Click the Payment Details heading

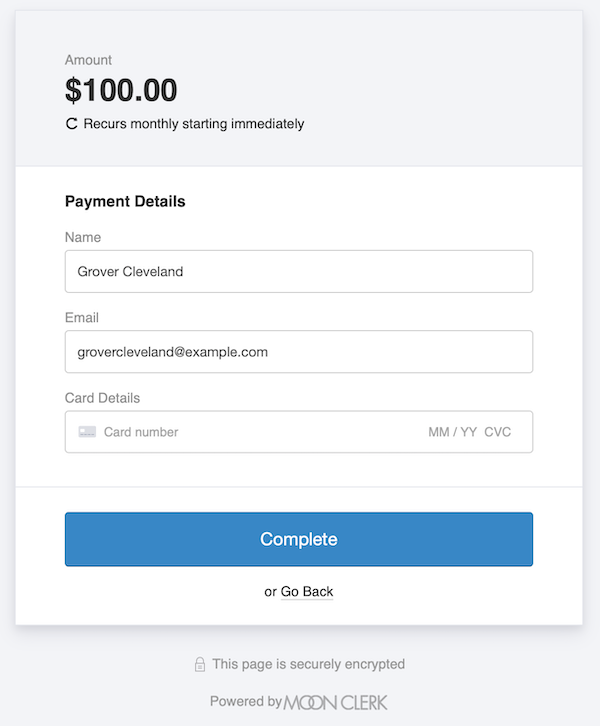click(x=125, y=201)
